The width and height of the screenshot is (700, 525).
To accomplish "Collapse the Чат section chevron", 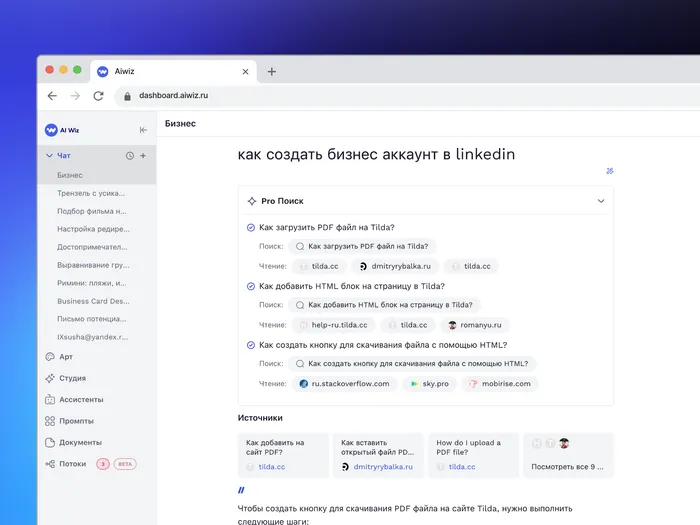I will (x=49, y=156).
